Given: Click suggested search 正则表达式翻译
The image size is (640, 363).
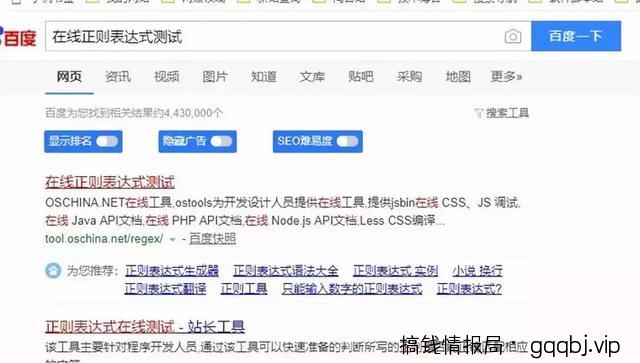Looking at the screenshot, I should point(165,289).
